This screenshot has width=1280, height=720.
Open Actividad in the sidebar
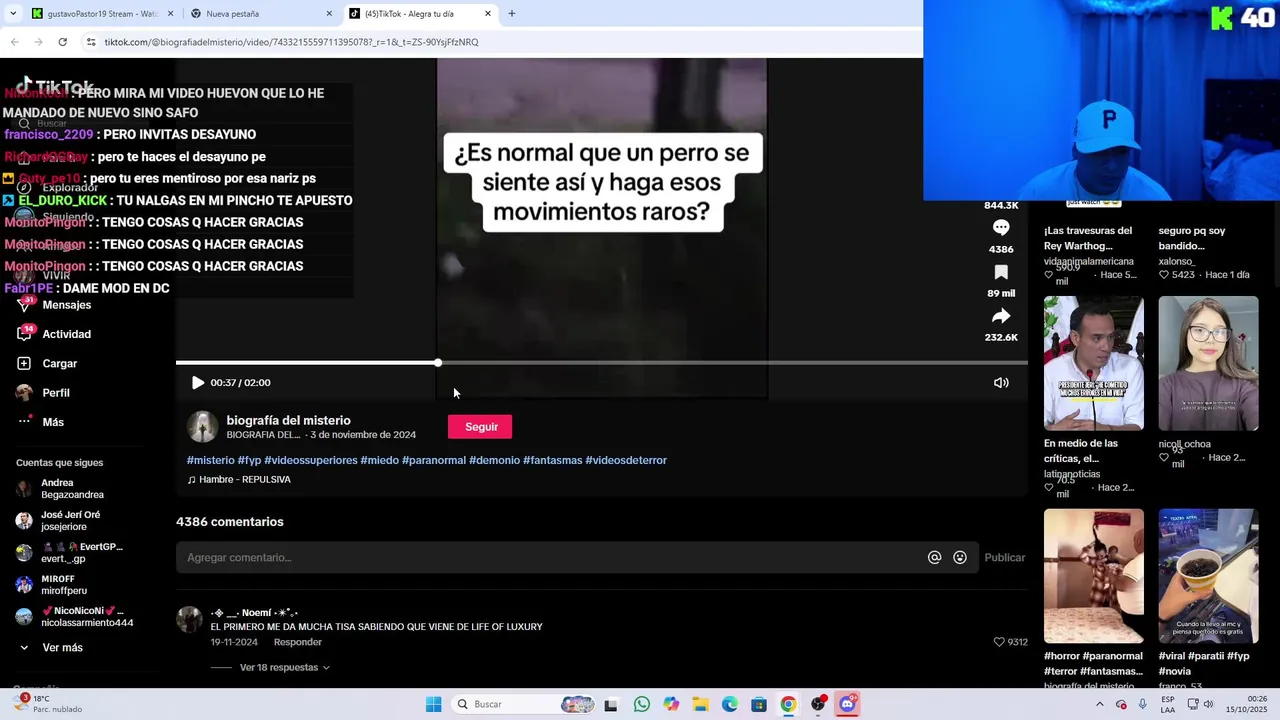pos(66,334)
